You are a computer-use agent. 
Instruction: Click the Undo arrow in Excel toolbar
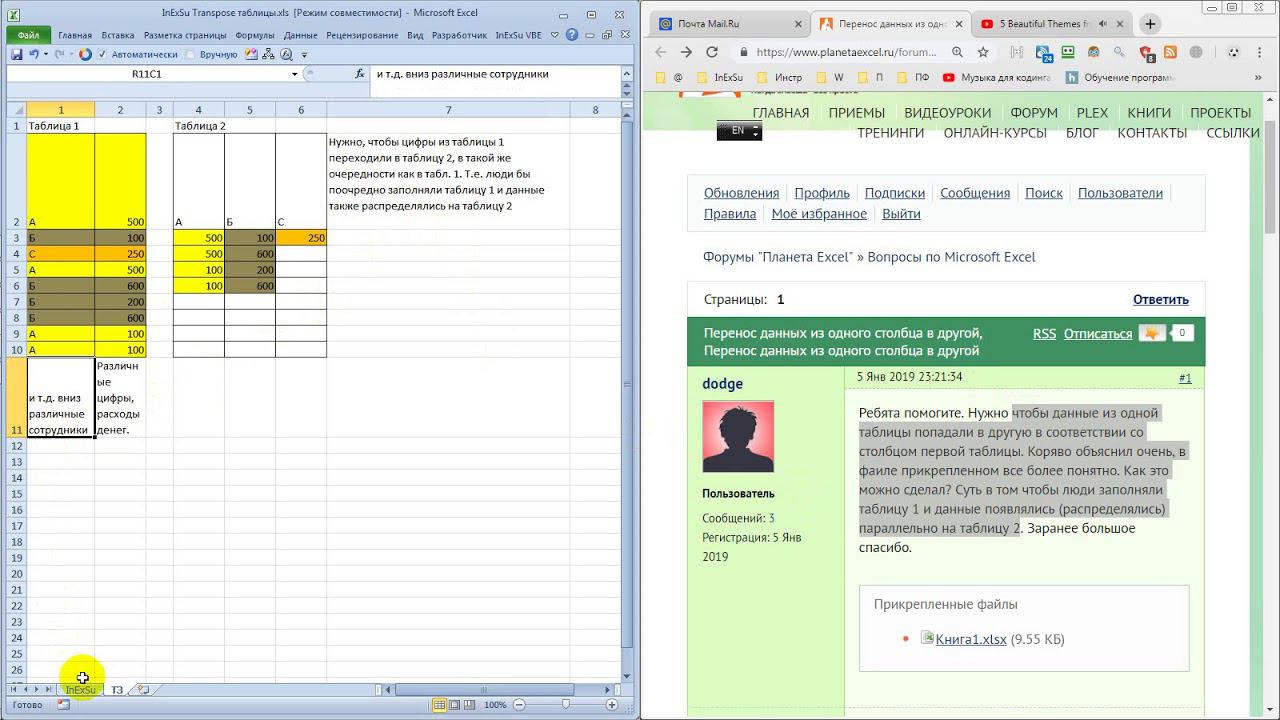[x=34, y=55]
